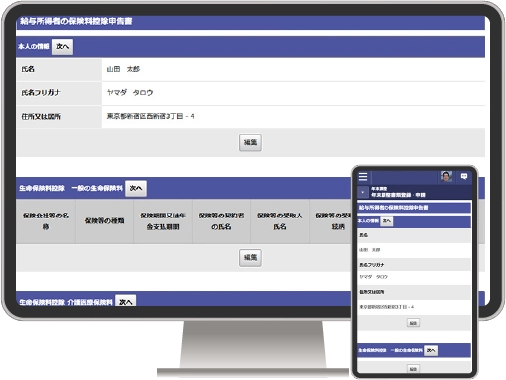The image size is (506, 380).
Task: Click the 保険等の受取人 氏名 column header
Action: (x=280, y=221)
